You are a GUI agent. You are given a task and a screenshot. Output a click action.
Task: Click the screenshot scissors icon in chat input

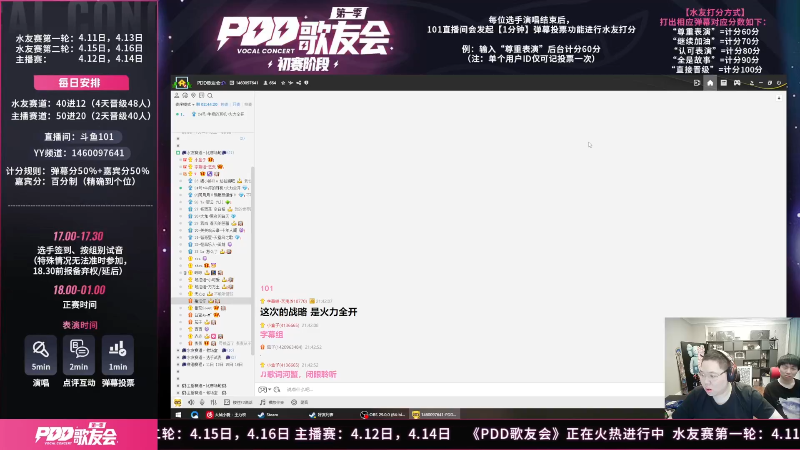coord(277,389)
